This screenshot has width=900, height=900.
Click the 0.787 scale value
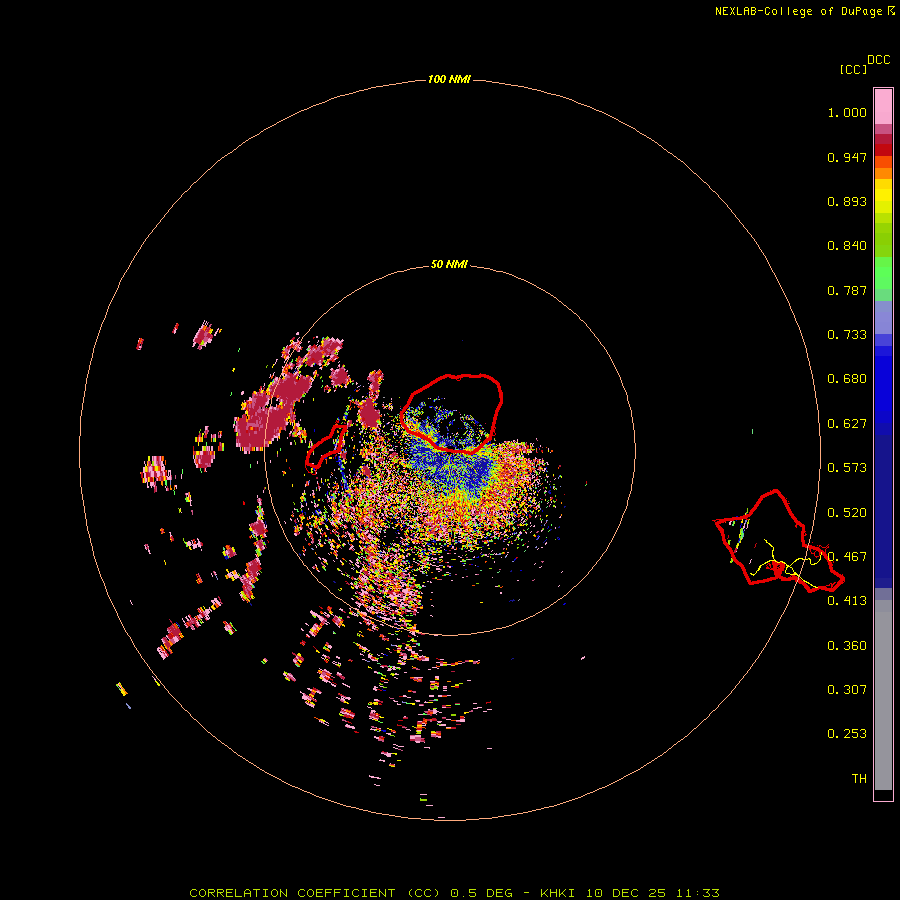(847, 290)
